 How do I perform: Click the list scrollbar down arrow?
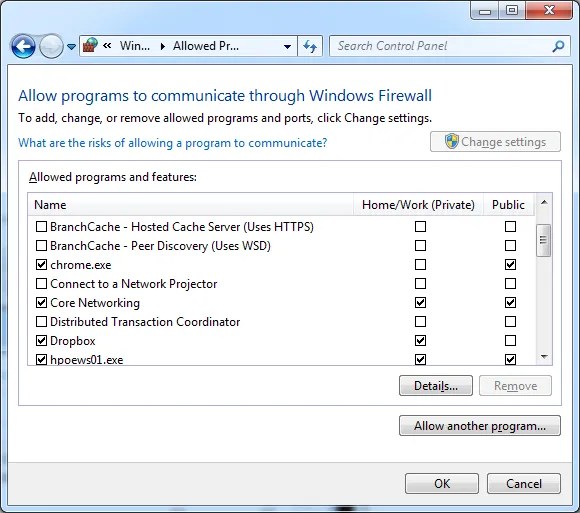coord(544,357)
